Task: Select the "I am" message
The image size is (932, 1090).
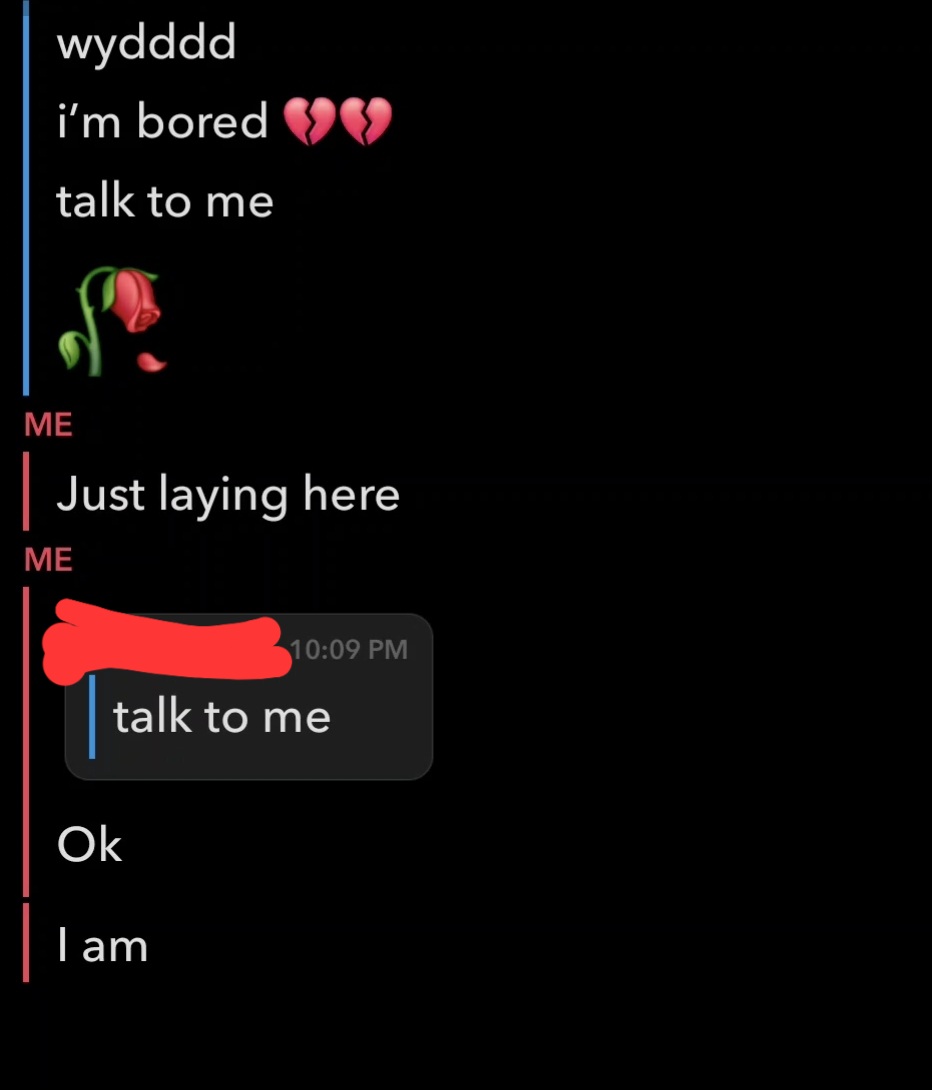Action: (x=102, y=945)
